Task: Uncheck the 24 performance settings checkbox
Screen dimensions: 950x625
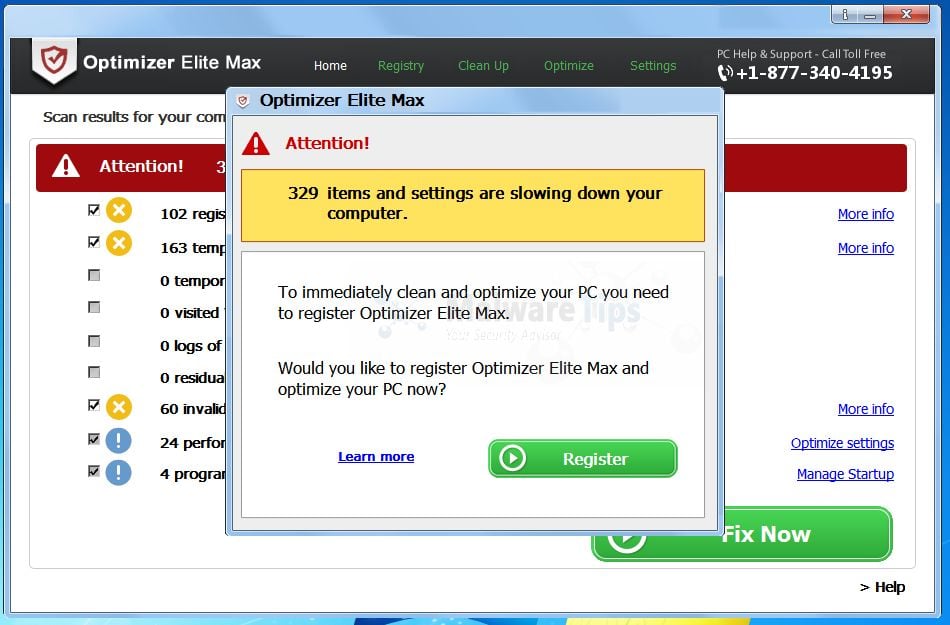Action: [x=93, y=438]
